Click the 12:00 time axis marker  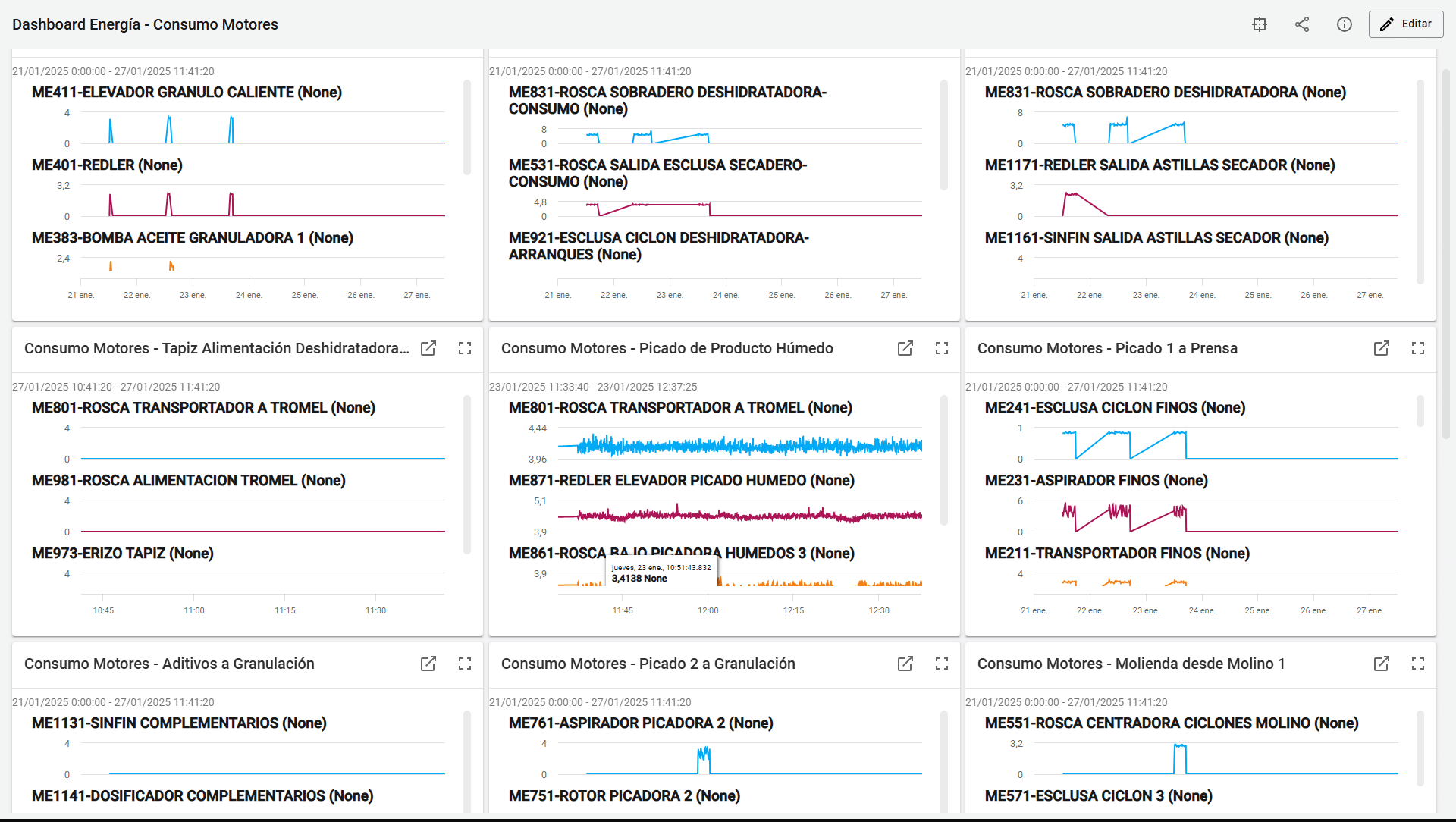tap(708, 610)
